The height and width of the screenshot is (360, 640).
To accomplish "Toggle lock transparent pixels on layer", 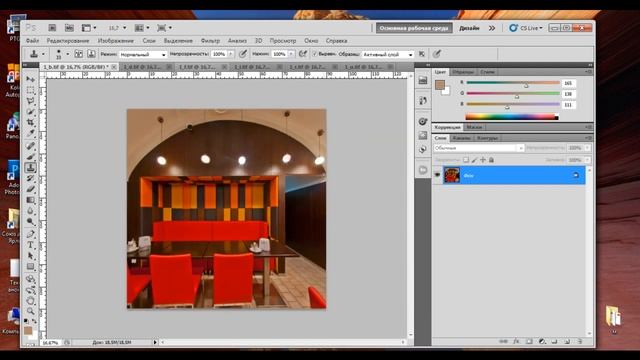I will click(466, 160).
